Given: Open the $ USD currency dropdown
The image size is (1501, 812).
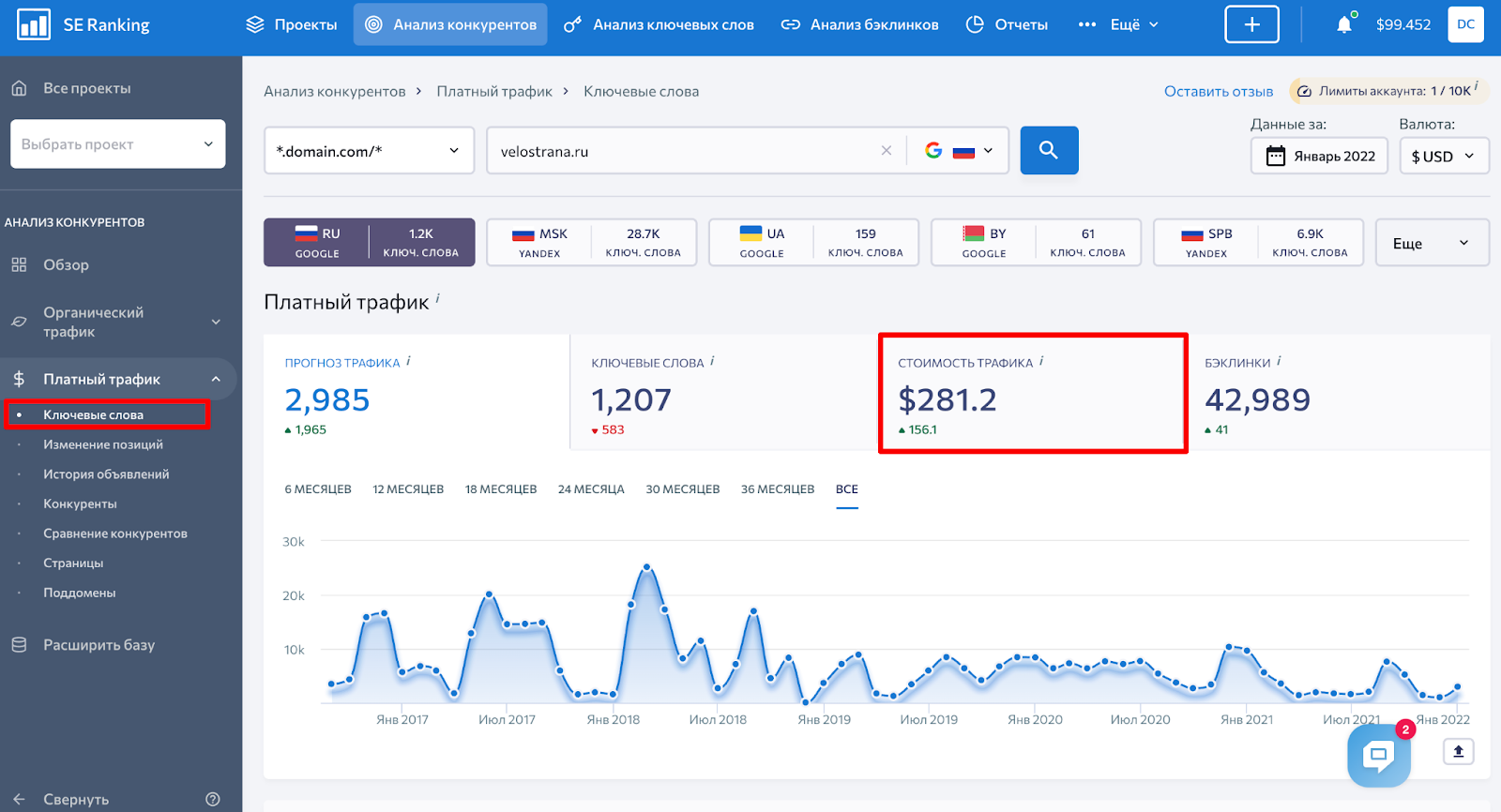Looking at the screenshot, I should pos(1444,156).
